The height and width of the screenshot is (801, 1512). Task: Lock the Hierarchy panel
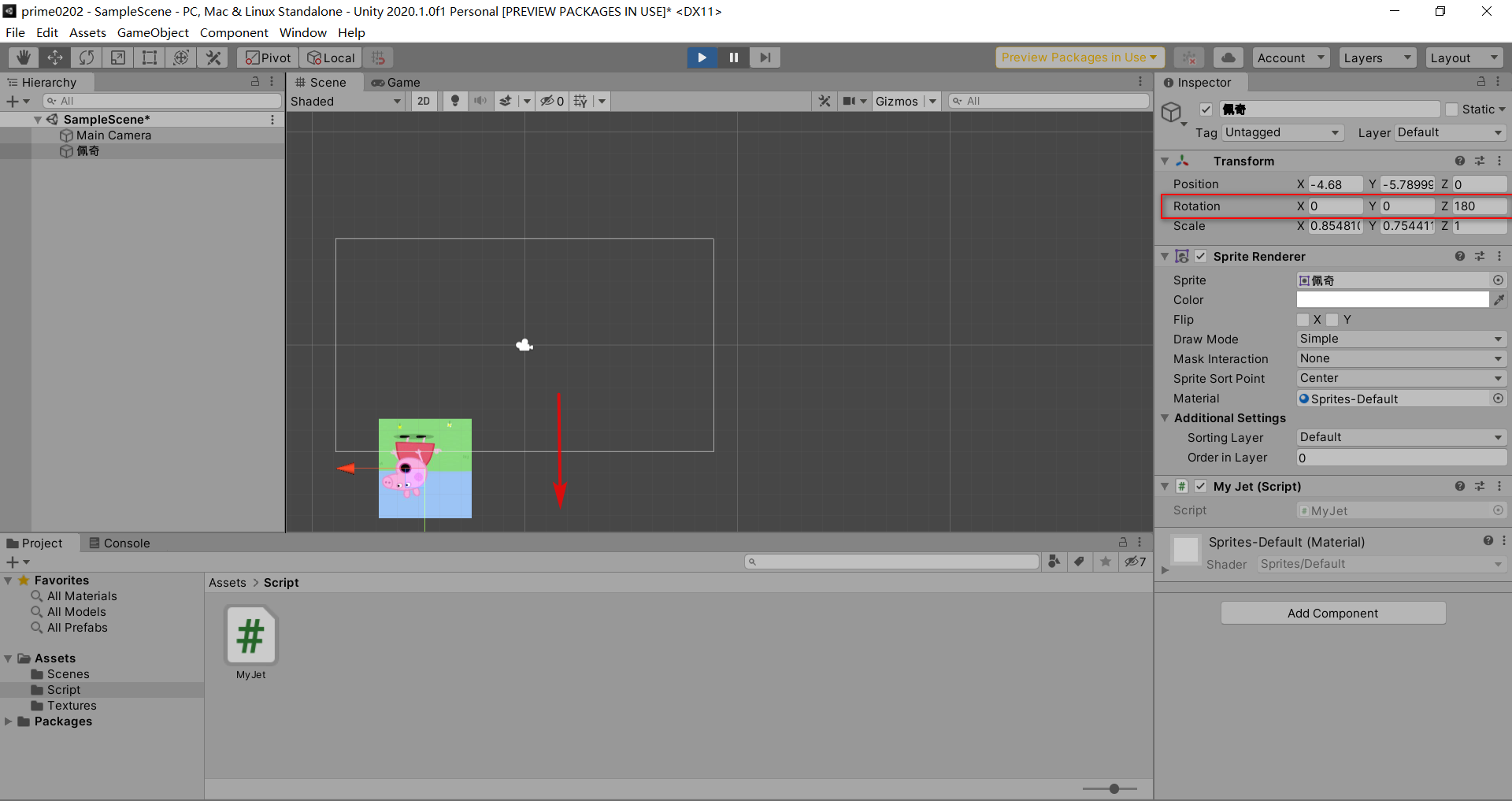coord(255,82)
